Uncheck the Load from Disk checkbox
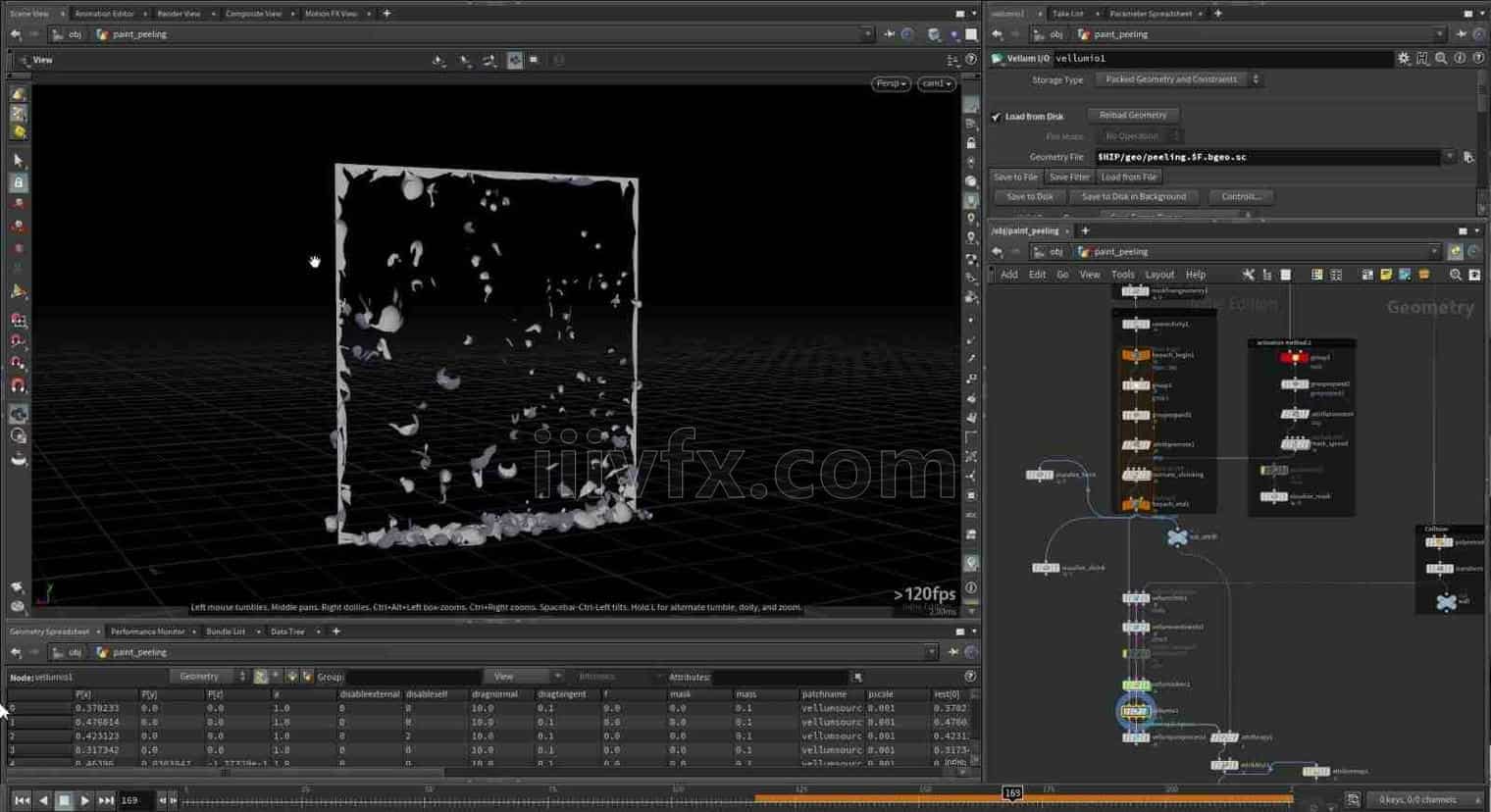This screenshot has height=812, width=1491. [x=997, y=117]
